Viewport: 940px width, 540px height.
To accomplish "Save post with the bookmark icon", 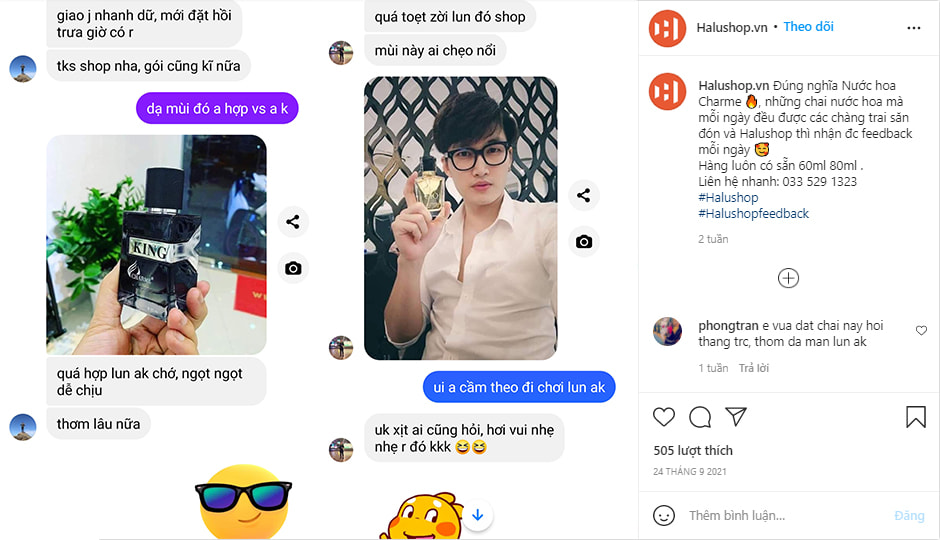I will (915, 417).
